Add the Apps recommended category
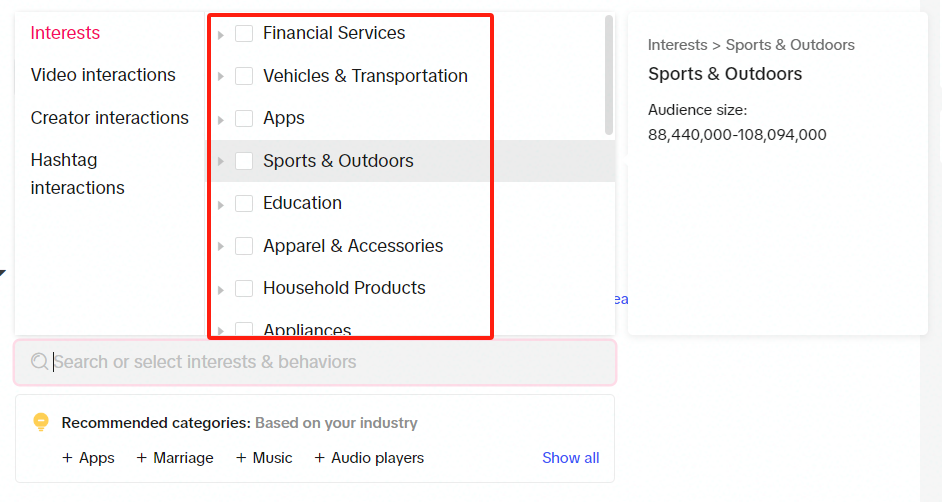The height and width of the screenshot is (502, 942). click(x=88, y=458)
